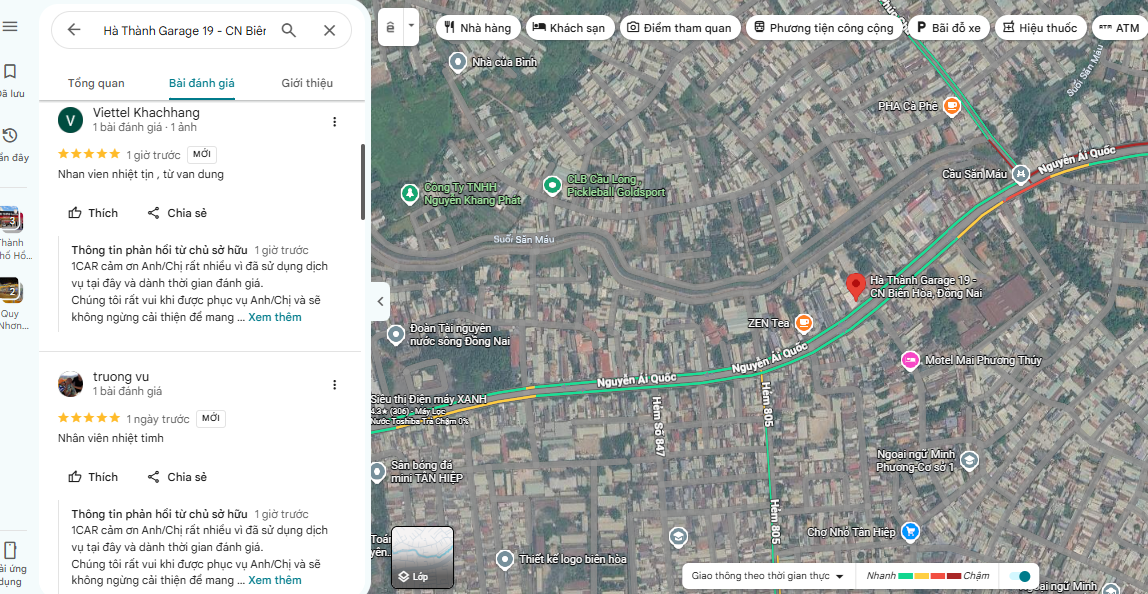Open the mobile app sidebar icon
Image resolution: width=1148 pixels, height=594 pixels.
click(10, 550)
